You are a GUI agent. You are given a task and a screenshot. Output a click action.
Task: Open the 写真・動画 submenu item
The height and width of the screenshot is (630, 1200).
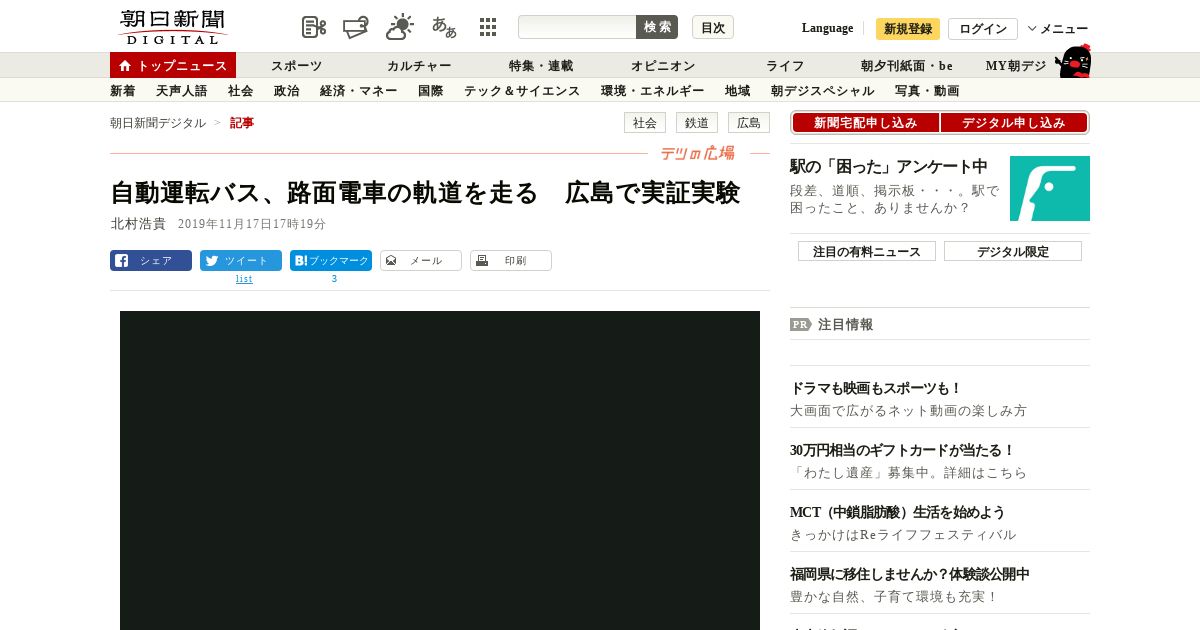927,90
